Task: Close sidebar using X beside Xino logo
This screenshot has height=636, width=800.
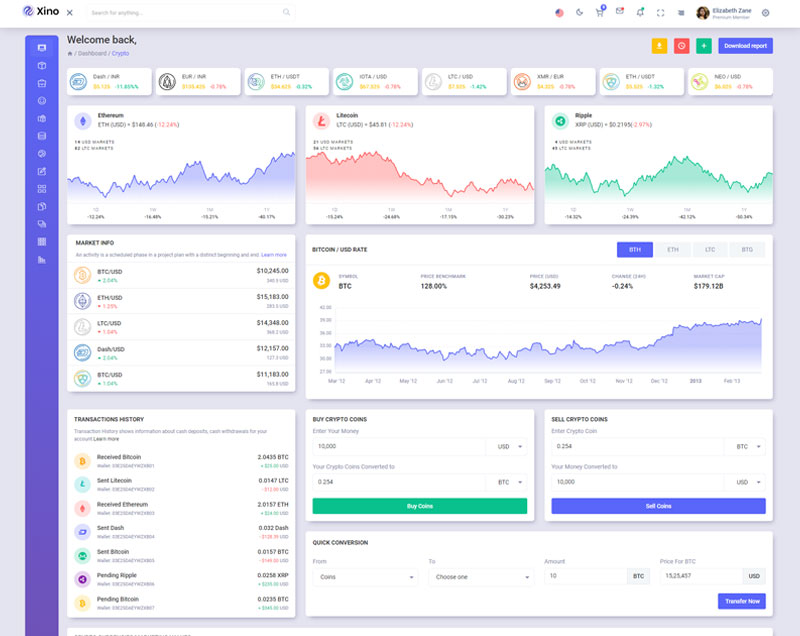Action: pos(69,13)
